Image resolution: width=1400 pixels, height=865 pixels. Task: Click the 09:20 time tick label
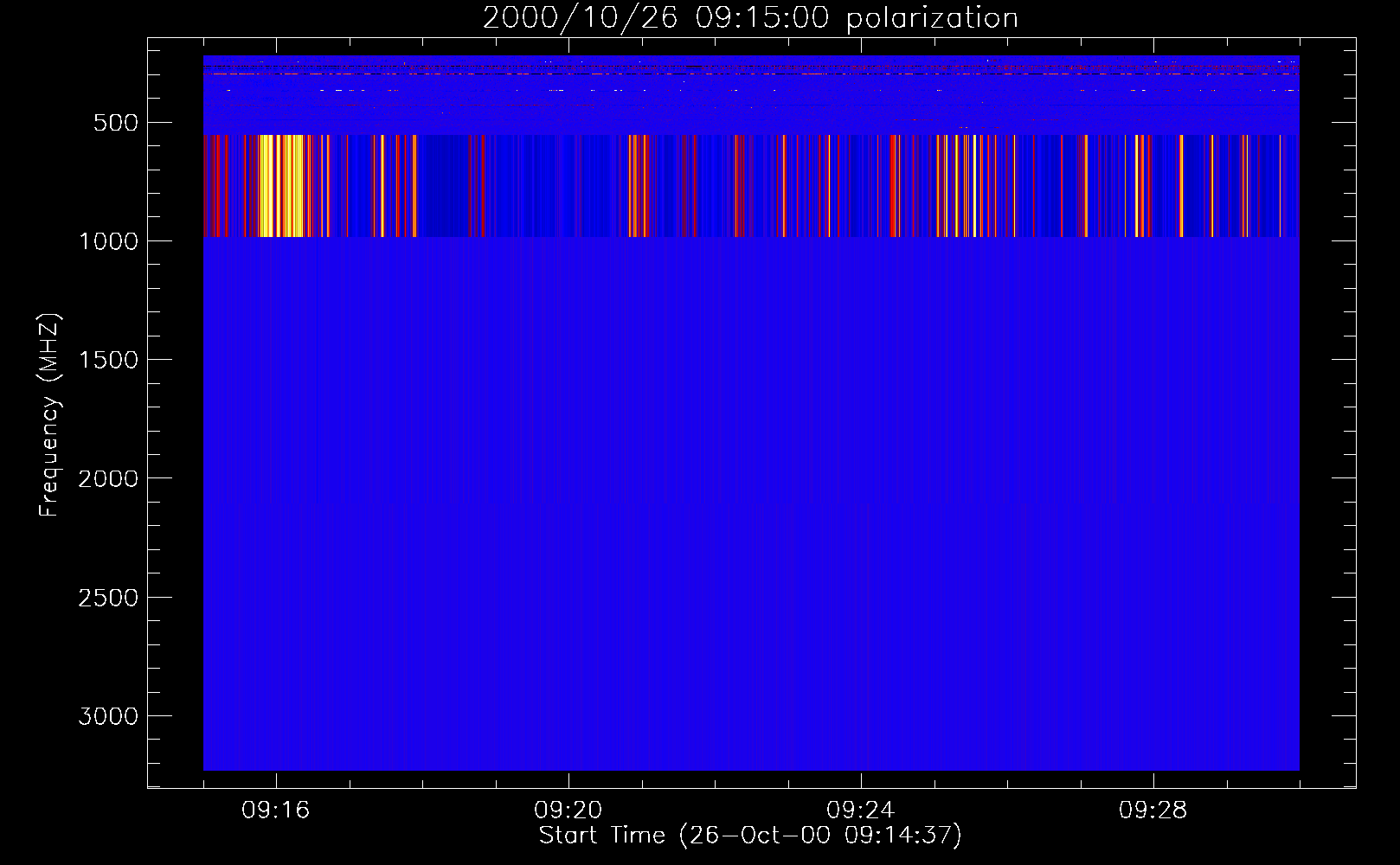pos(568,811)
